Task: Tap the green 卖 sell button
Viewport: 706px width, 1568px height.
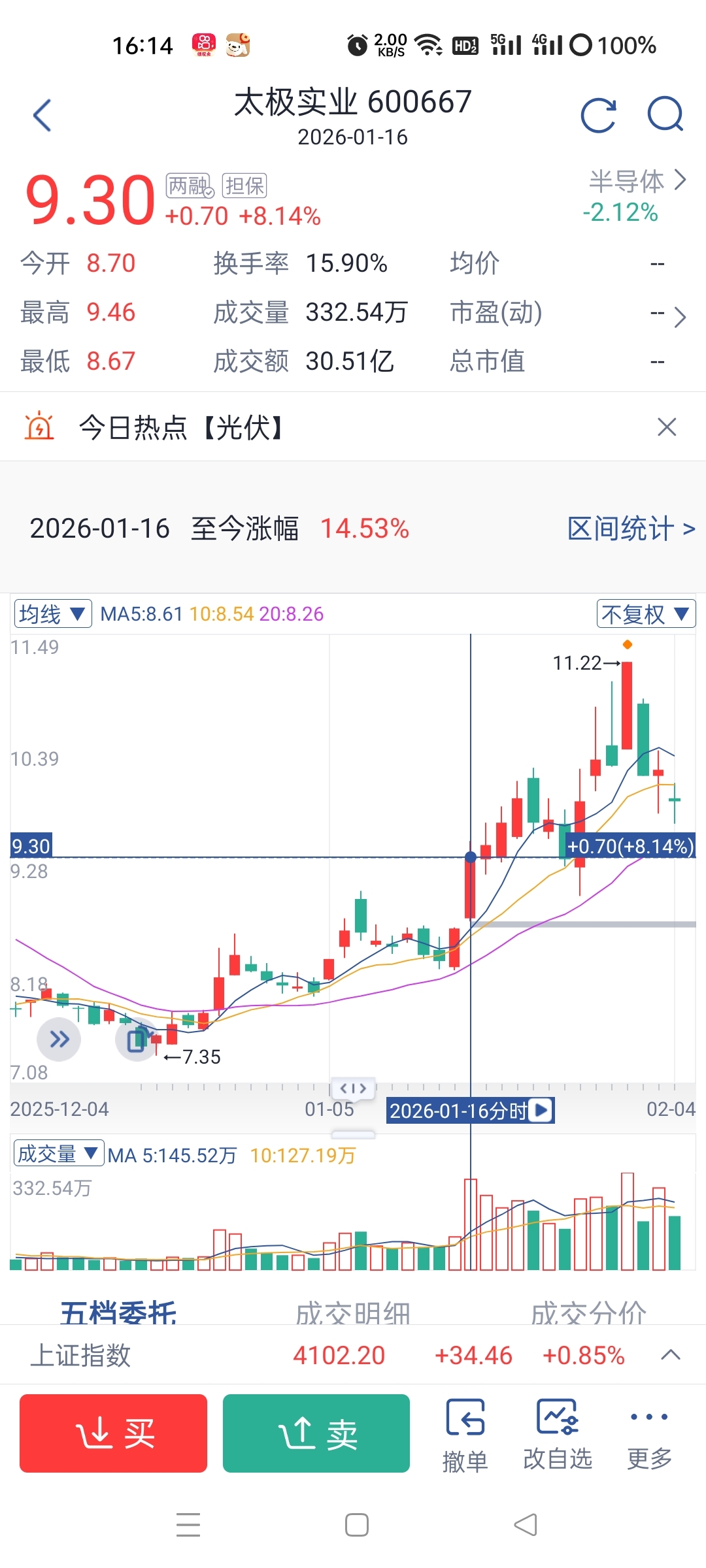Action: [316, 1433]
